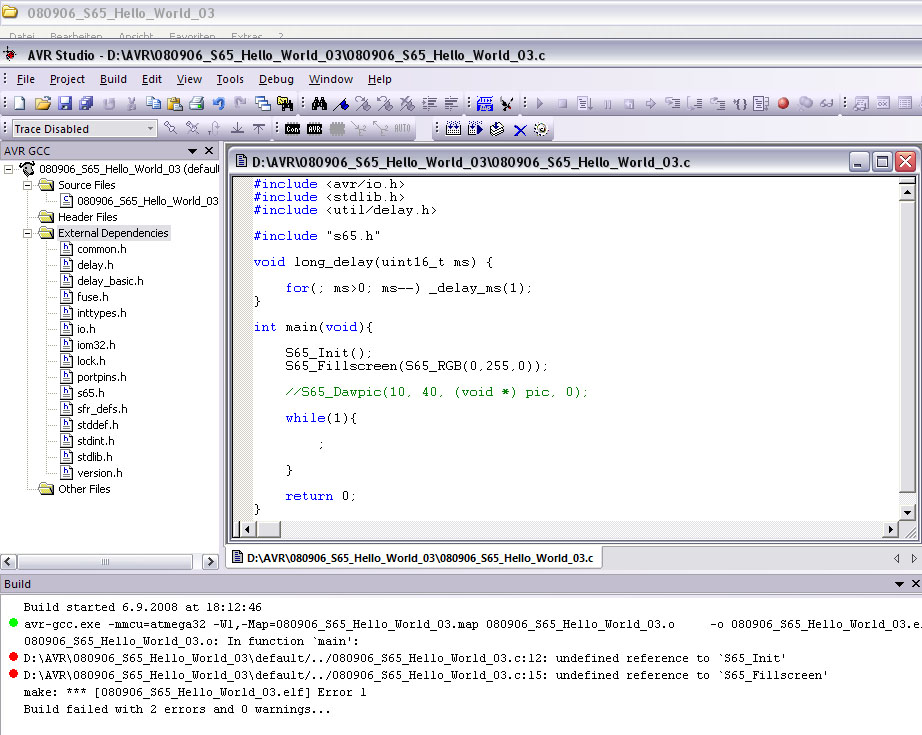Click the Save All icon
This screenshot has height=735, width=922.
point(86,103)
